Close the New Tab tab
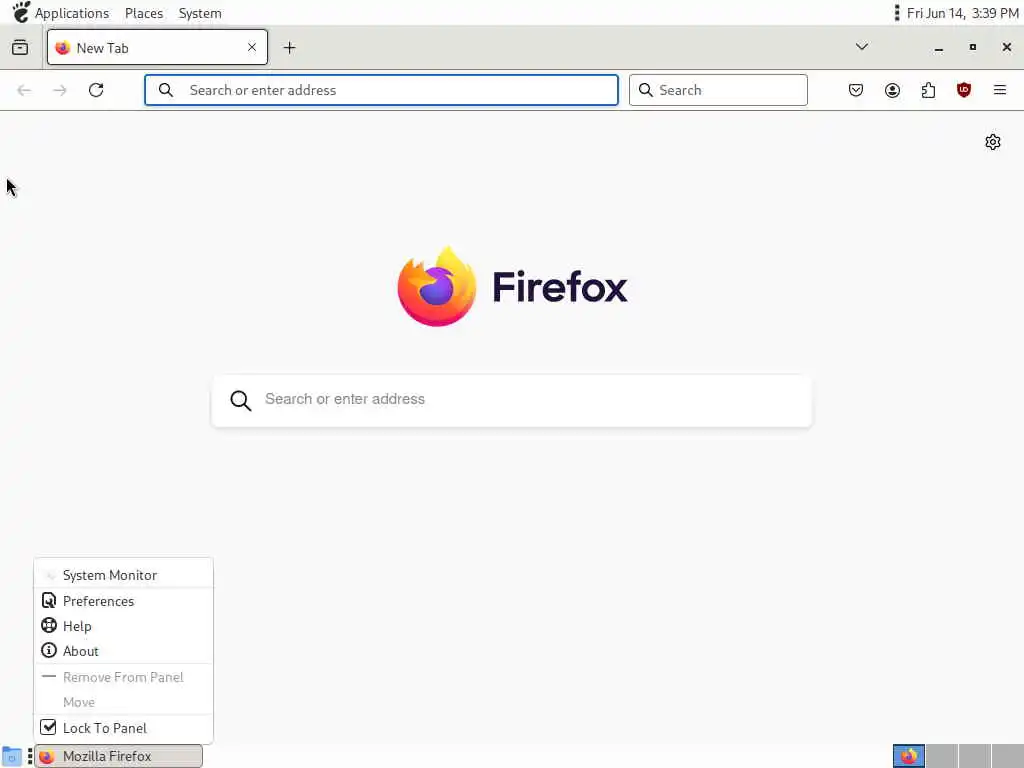 coord(252,47)
